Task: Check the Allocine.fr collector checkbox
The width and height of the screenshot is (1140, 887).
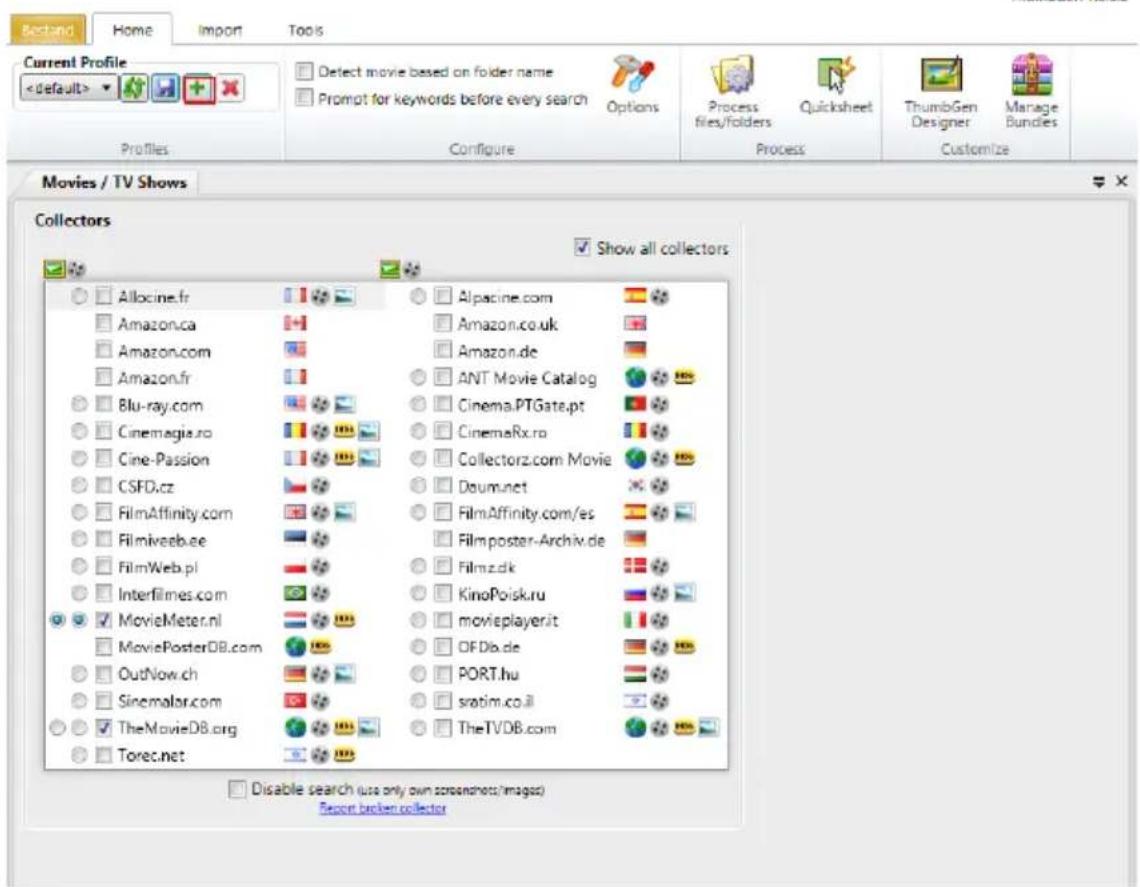Action: (x=104, y=296)
